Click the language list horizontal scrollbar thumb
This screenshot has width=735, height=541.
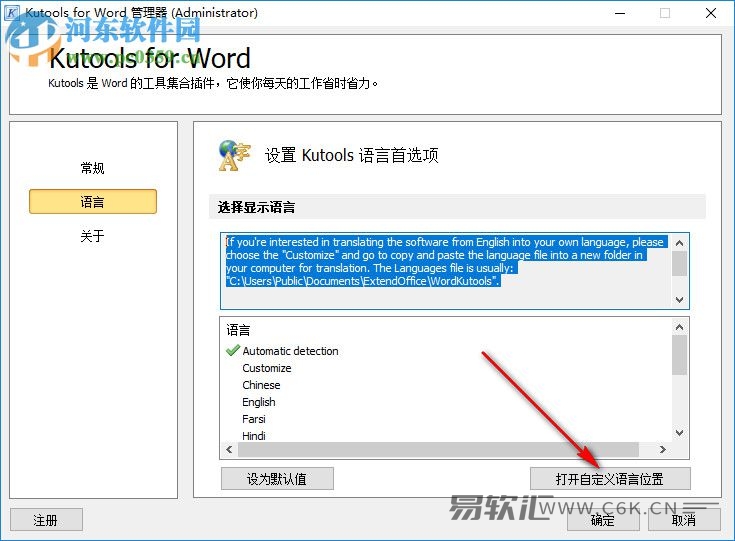(438, 450)
